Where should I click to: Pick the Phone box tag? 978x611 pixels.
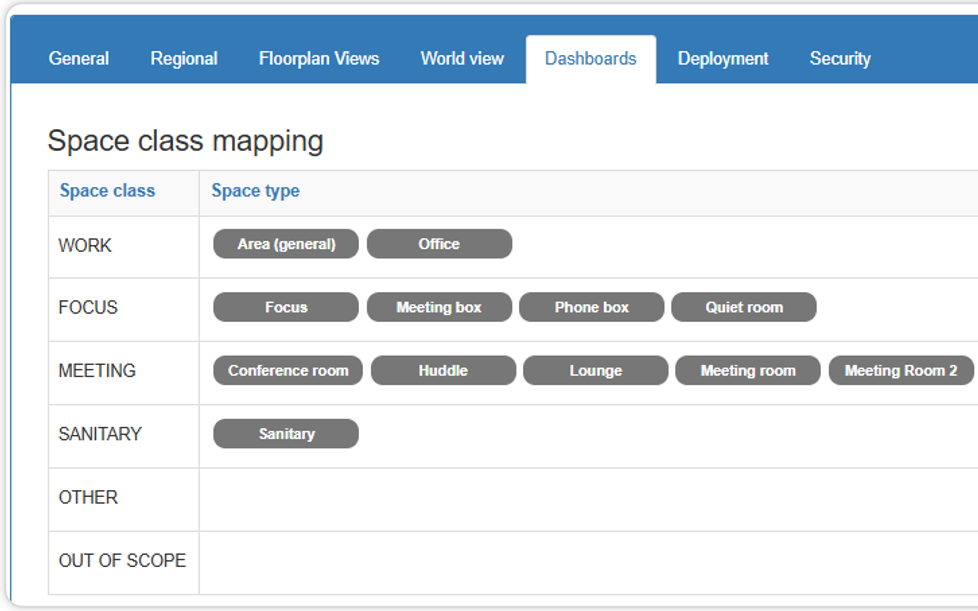(x=591, y=307)
